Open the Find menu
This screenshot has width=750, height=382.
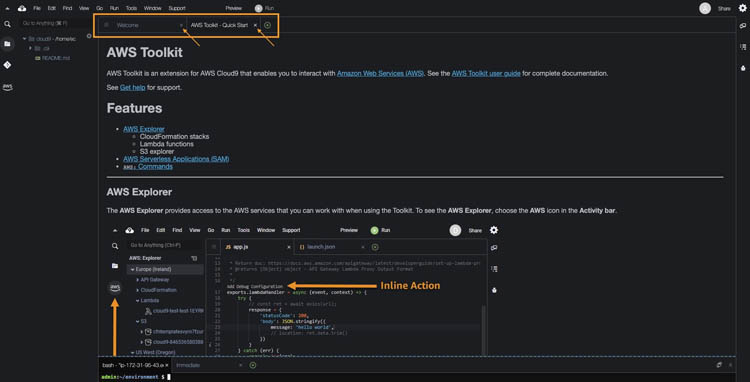pos(67,8)
